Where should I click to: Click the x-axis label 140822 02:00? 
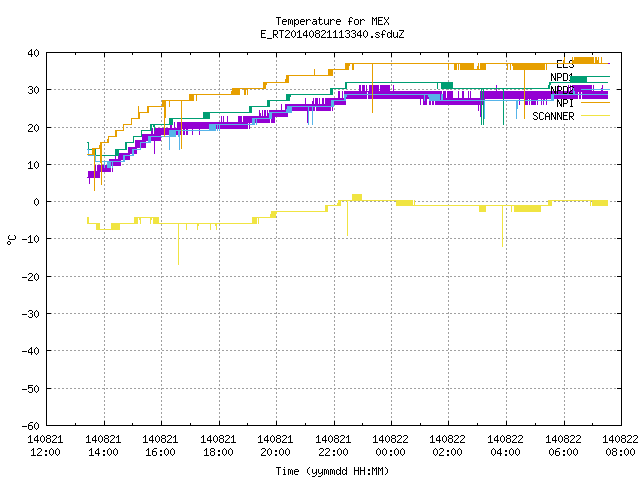point(448,446)
